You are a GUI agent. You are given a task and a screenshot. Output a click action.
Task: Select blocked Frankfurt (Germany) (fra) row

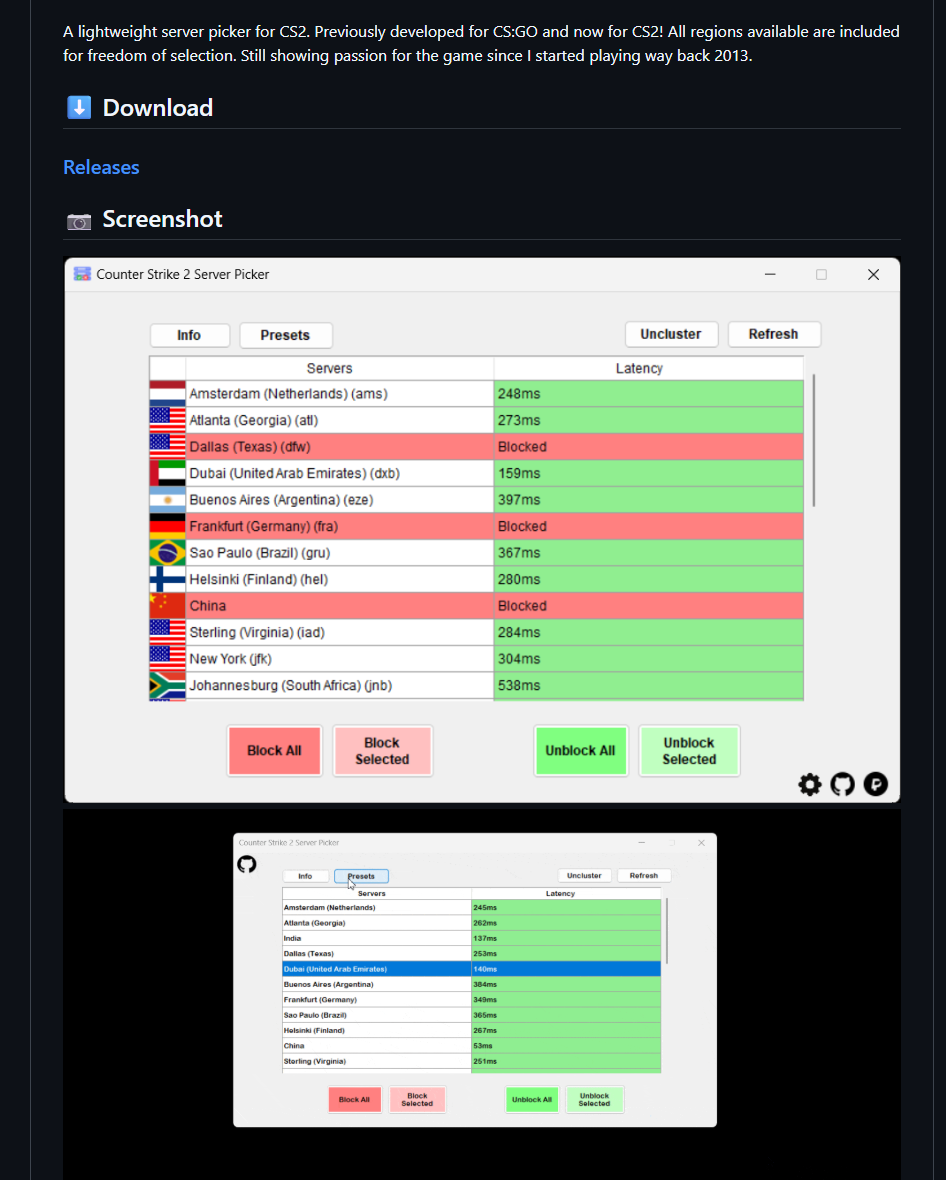click(476, 526)
